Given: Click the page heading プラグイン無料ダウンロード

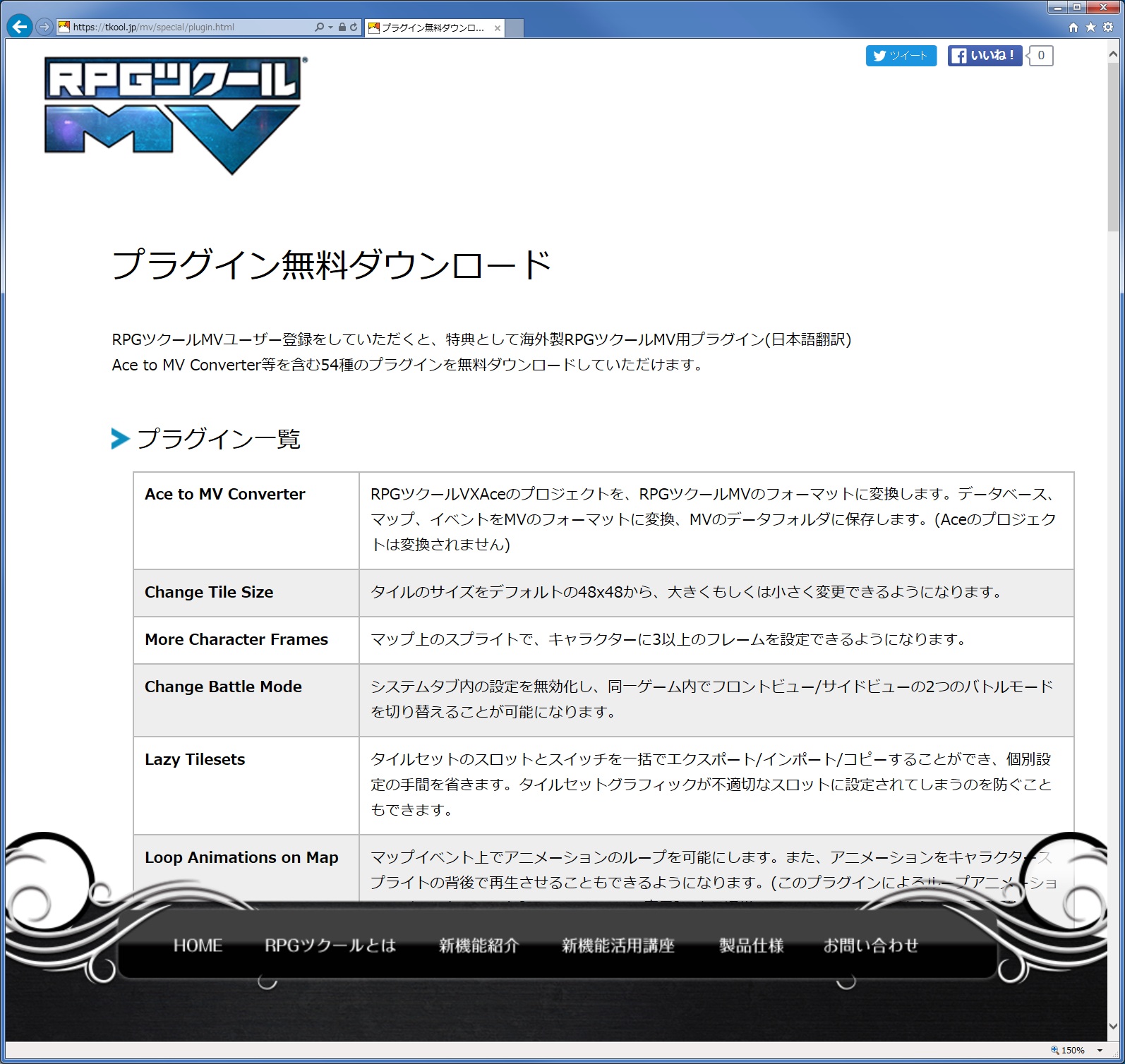Looking at the screenshot, I should tap(332, 265).
